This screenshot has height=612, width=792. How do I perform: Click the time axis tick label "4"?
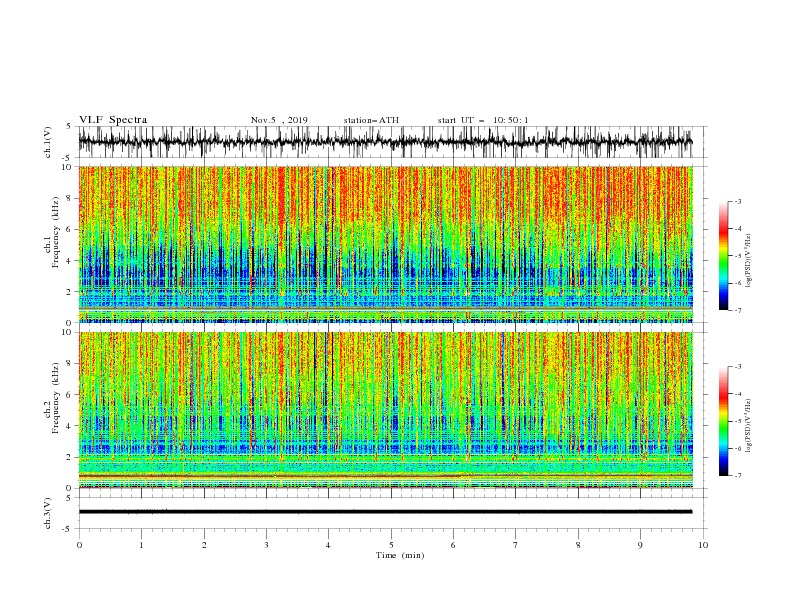coord(328,545)
